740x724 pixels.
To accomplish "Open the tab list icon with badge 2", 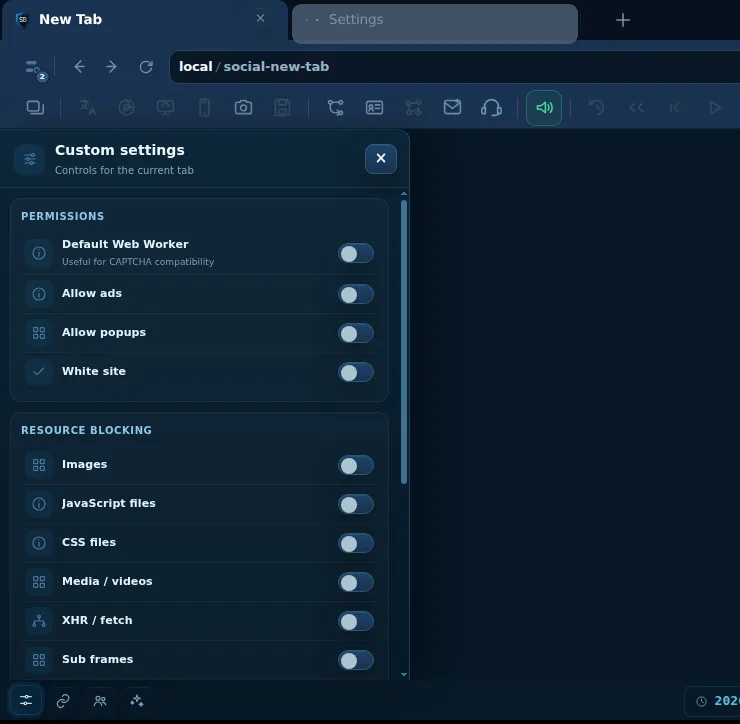I will click(x=34, y=69).
